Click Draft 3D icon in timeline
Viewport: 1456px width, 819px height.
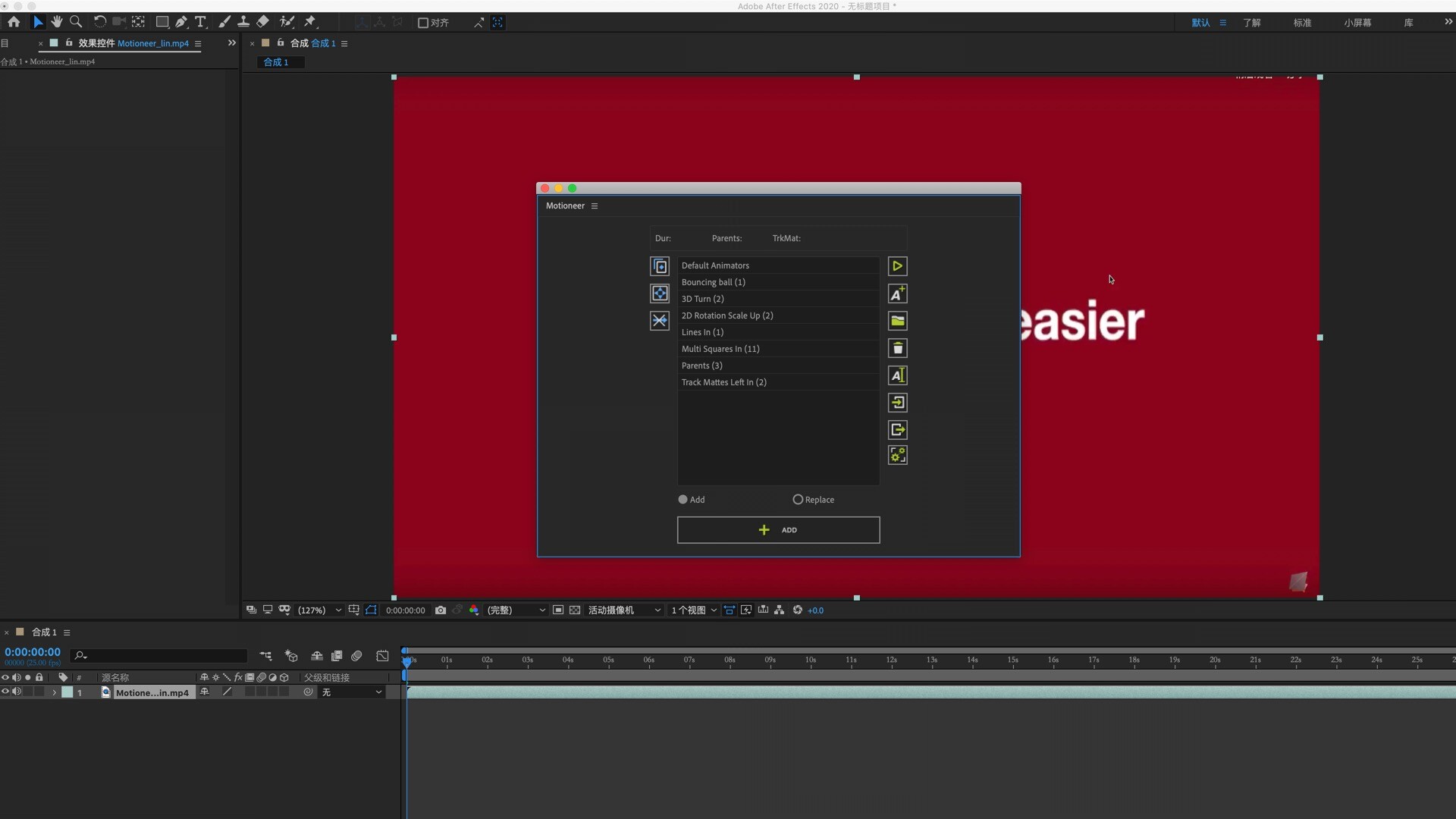pyautogui.click(x=291, y=656)
